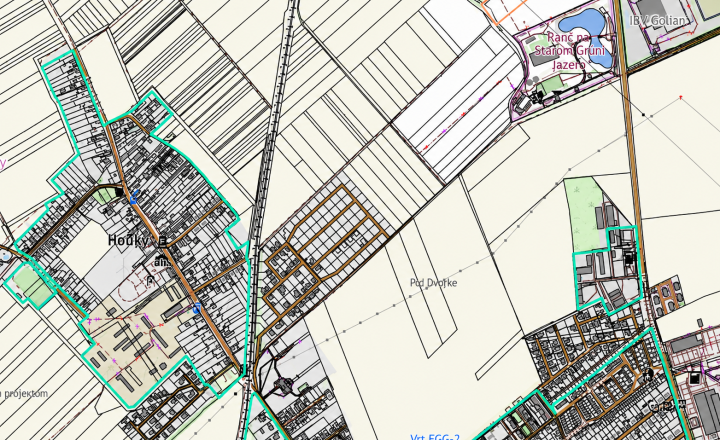The width and height of the screenshot is (720, 440).
Task: Click the blue marker north of Hoŭky label
Action: pyautogui.click(x=134, y=198)
